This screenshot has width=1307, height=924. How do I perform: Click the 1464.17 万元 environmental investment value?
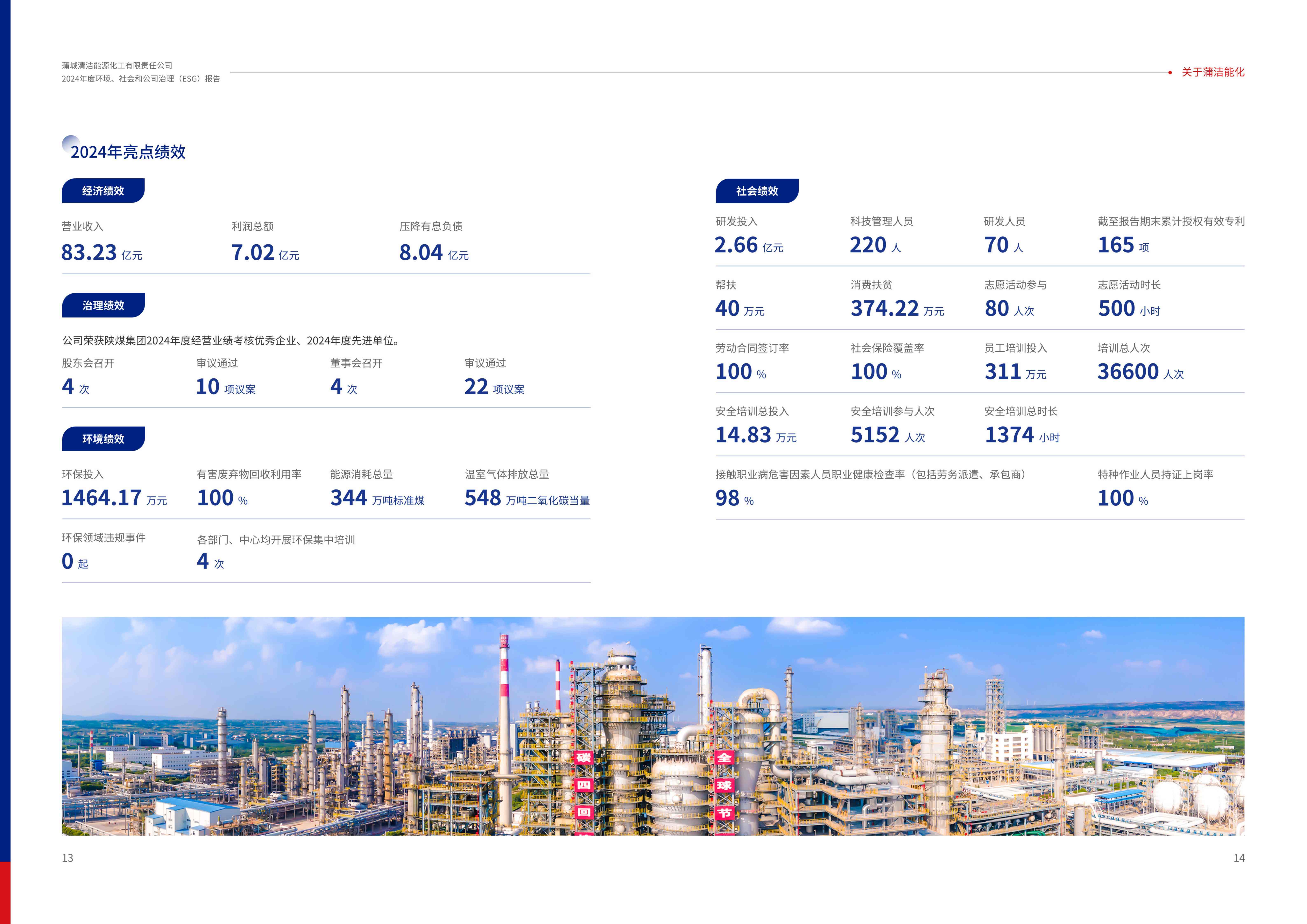pos(114,498)
